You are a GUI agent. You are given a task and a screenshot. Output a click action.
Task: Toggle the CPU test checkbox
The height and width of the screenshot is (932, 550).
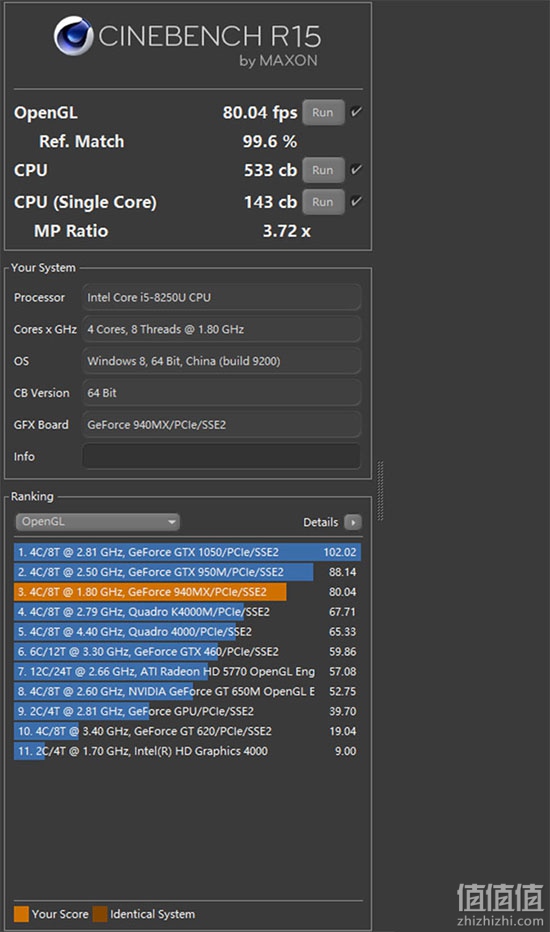(x=356, y=169)
